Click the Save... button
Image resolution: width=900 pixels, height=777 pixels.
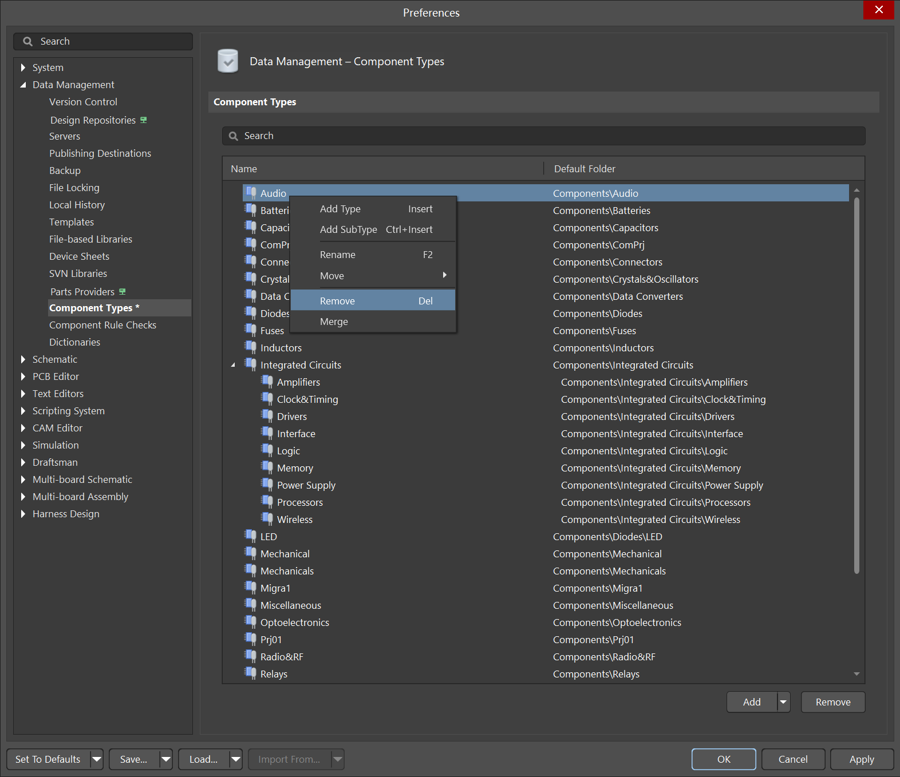[x=134, y=759]
